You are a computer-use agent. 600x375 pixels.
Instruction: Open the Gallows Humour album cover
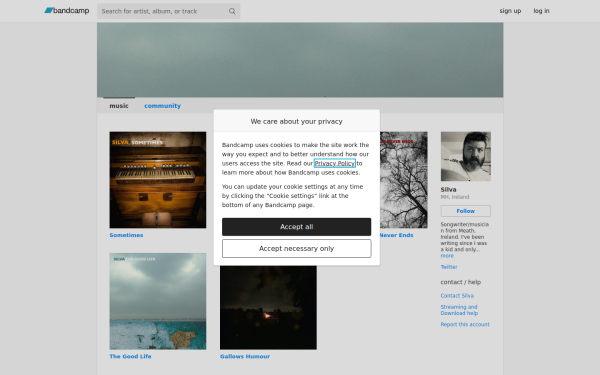coord(268,307)
